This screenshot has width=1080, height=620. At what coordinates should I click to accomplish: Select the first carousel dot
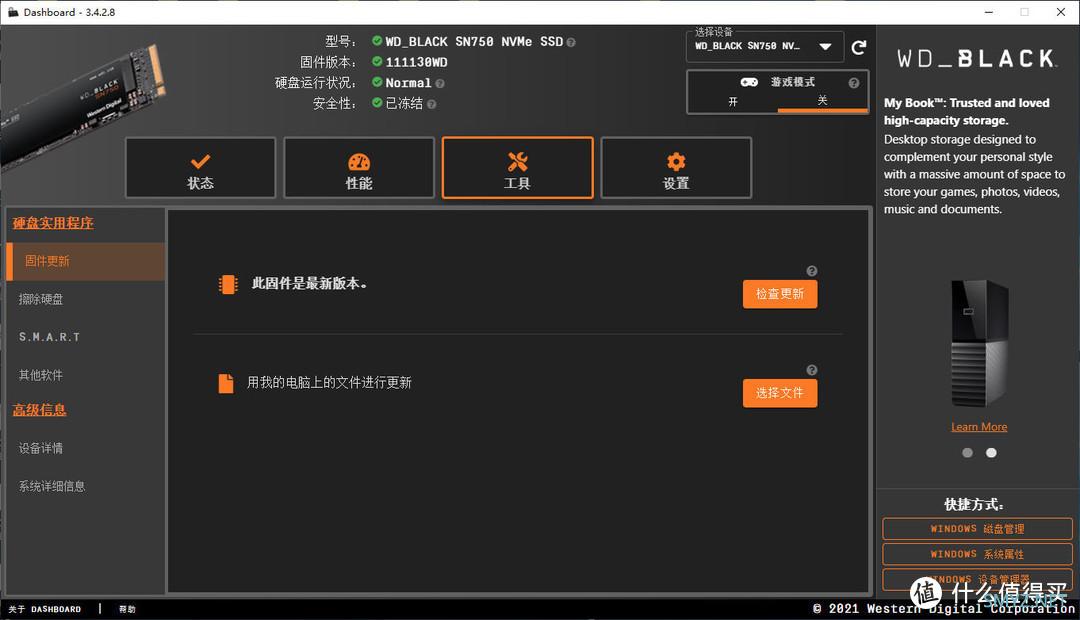click(x=967, y=453)
